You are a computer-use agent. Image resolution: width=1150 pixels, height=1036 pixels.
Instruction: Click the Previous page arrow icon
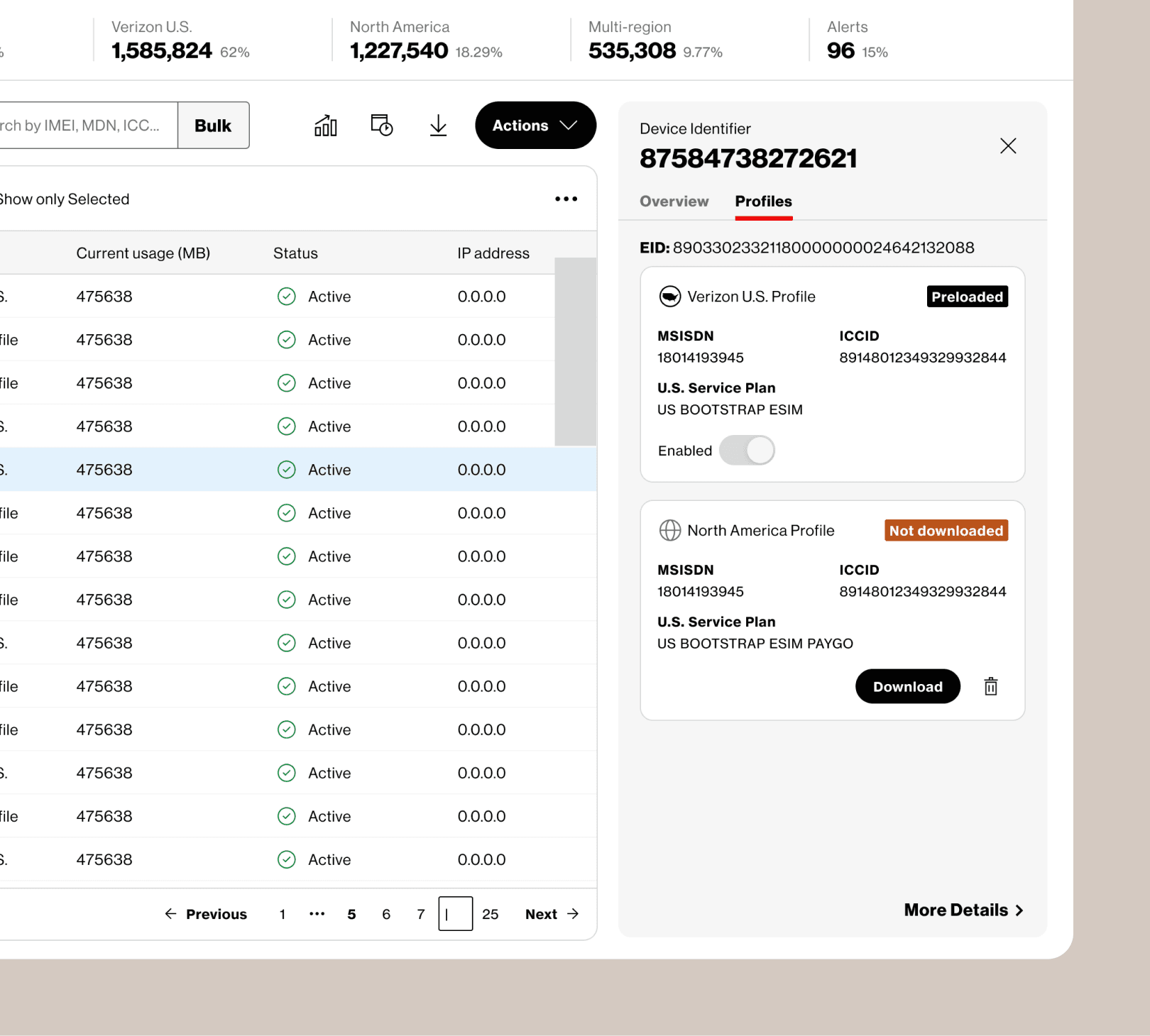click(170, 914)
